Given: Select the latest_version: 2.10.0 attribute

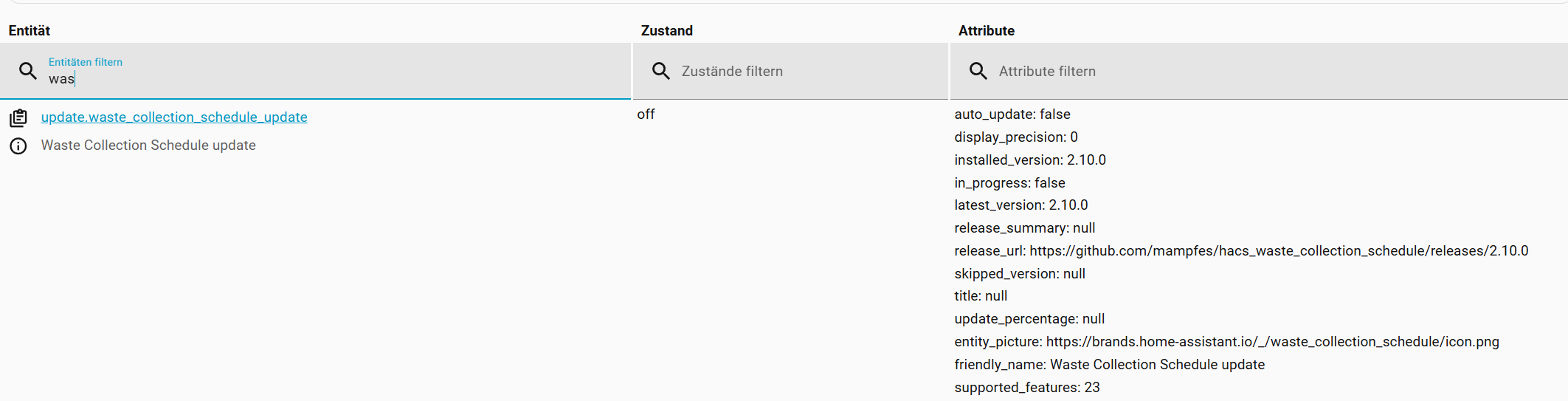Looking at the screenshot, I should pos(1021,205).
